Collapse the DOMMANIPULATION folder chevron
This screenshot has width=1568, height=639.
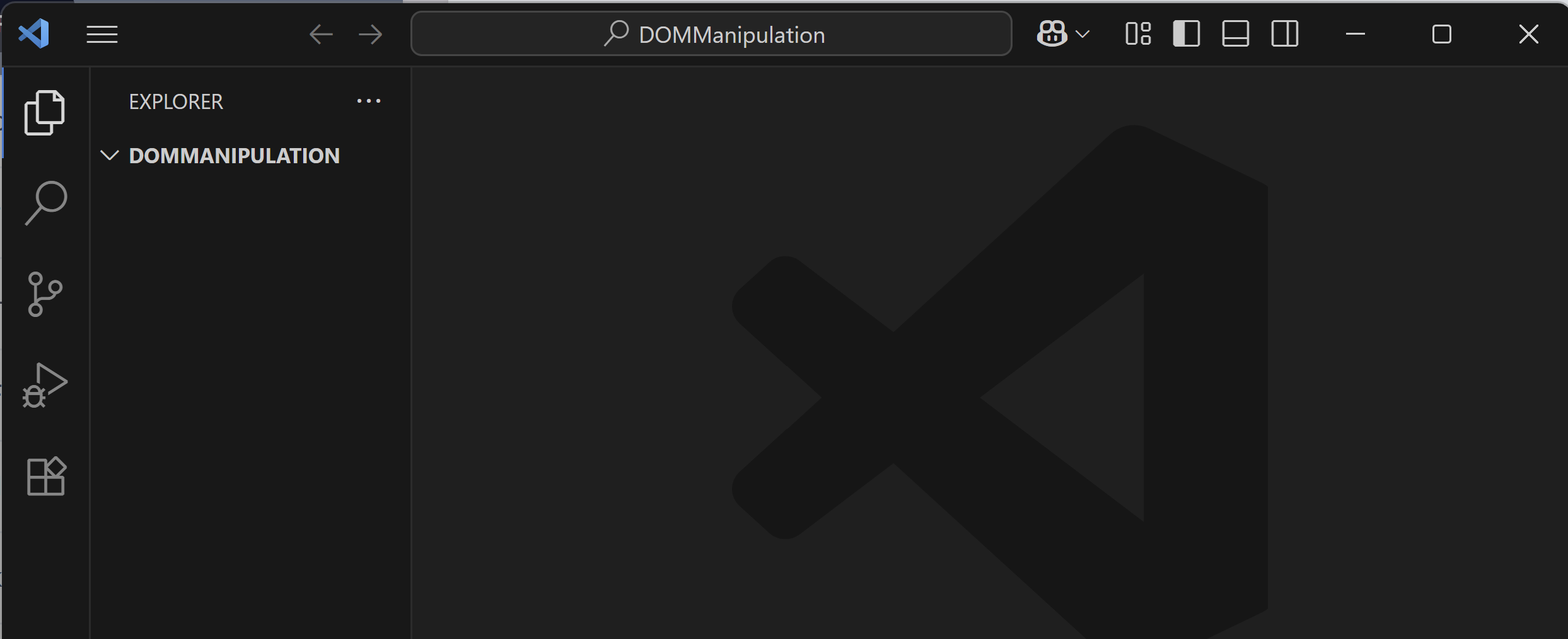[x=110, y=155]
